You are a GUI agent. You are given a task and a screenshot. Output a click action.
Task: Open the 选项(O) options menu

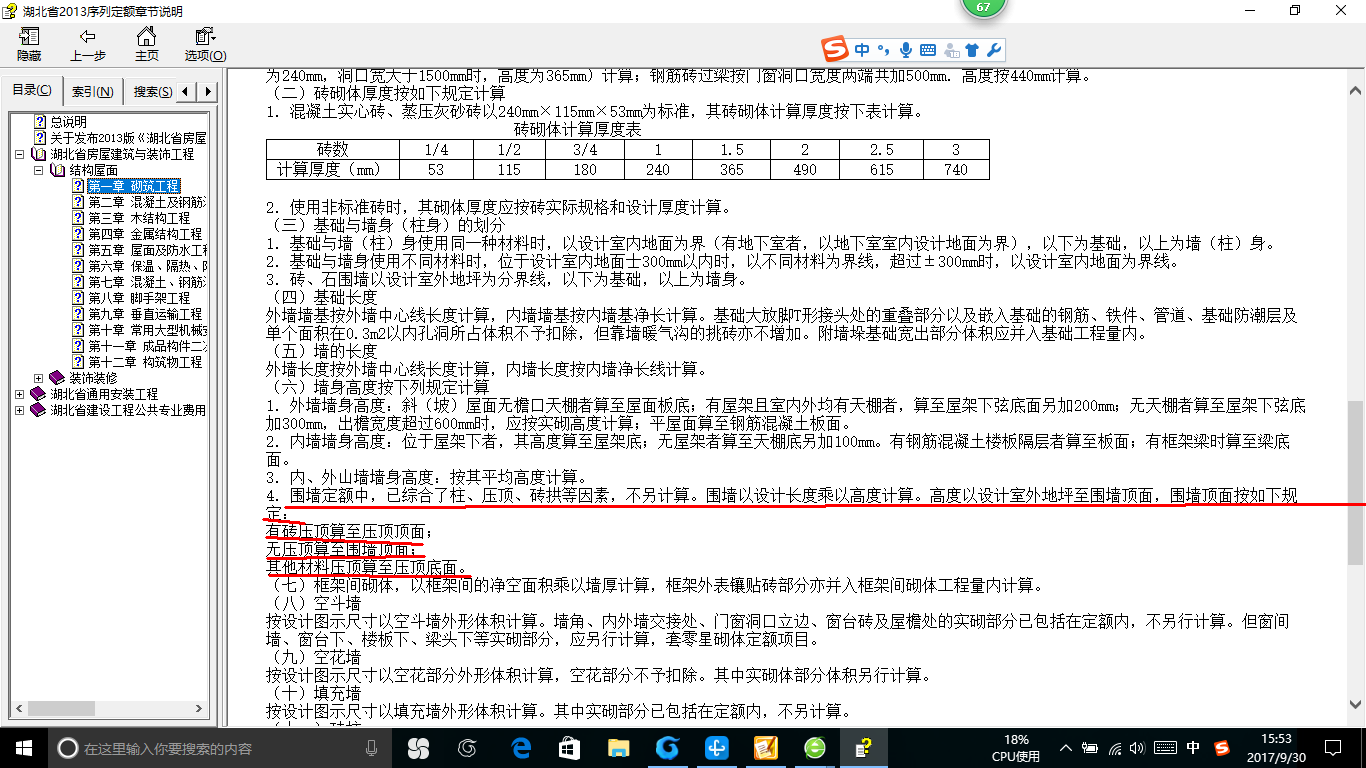(x=205, y=44)
